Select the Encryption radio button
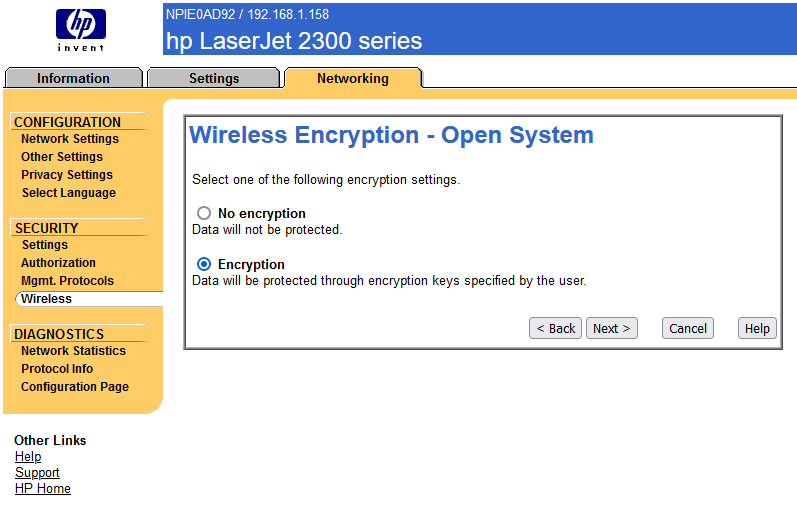The height and width of the screenshot is (513, 797). click(x=204, y=264)
